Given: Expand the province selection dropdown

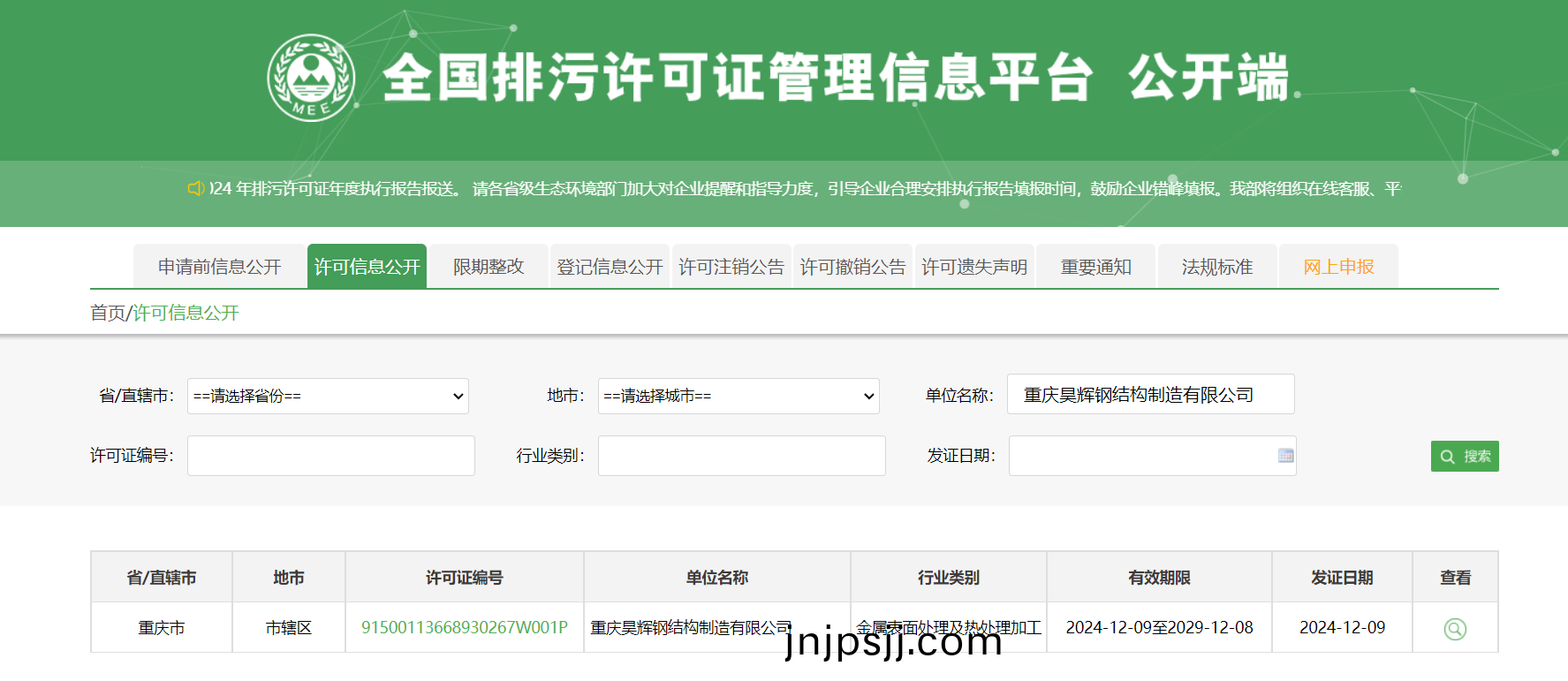Looking at the screenshot, I should (x=328, y=397).
